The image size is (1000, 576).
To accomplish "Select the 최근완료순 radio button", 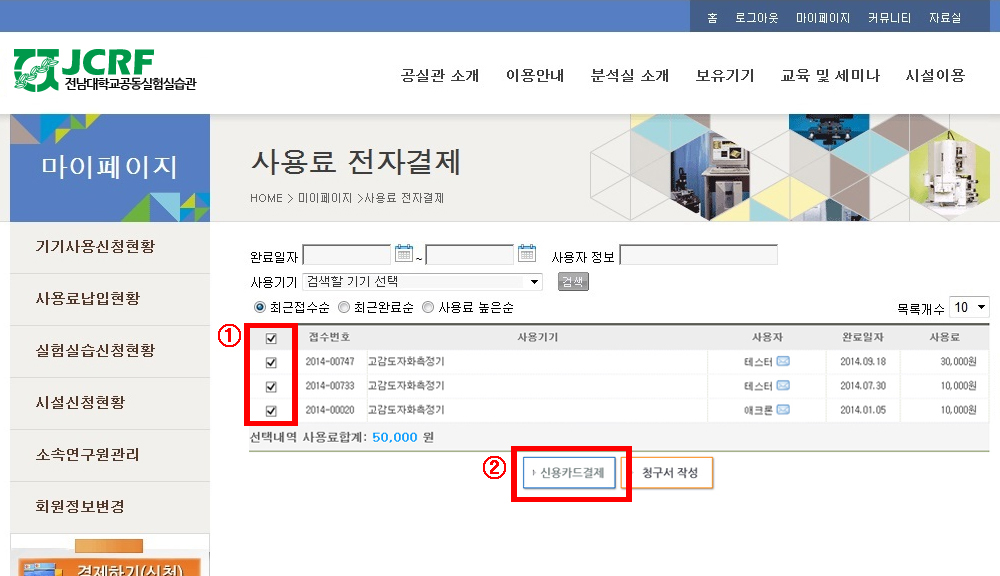I will 344,308.
